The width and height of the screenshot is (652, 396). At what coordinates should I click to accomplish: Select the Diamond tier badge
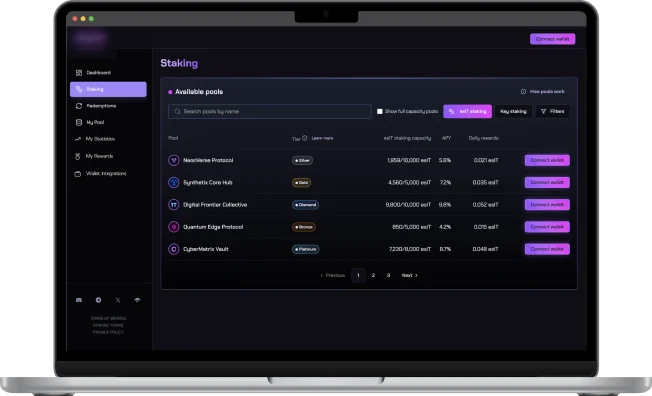(x=305, y=205)
